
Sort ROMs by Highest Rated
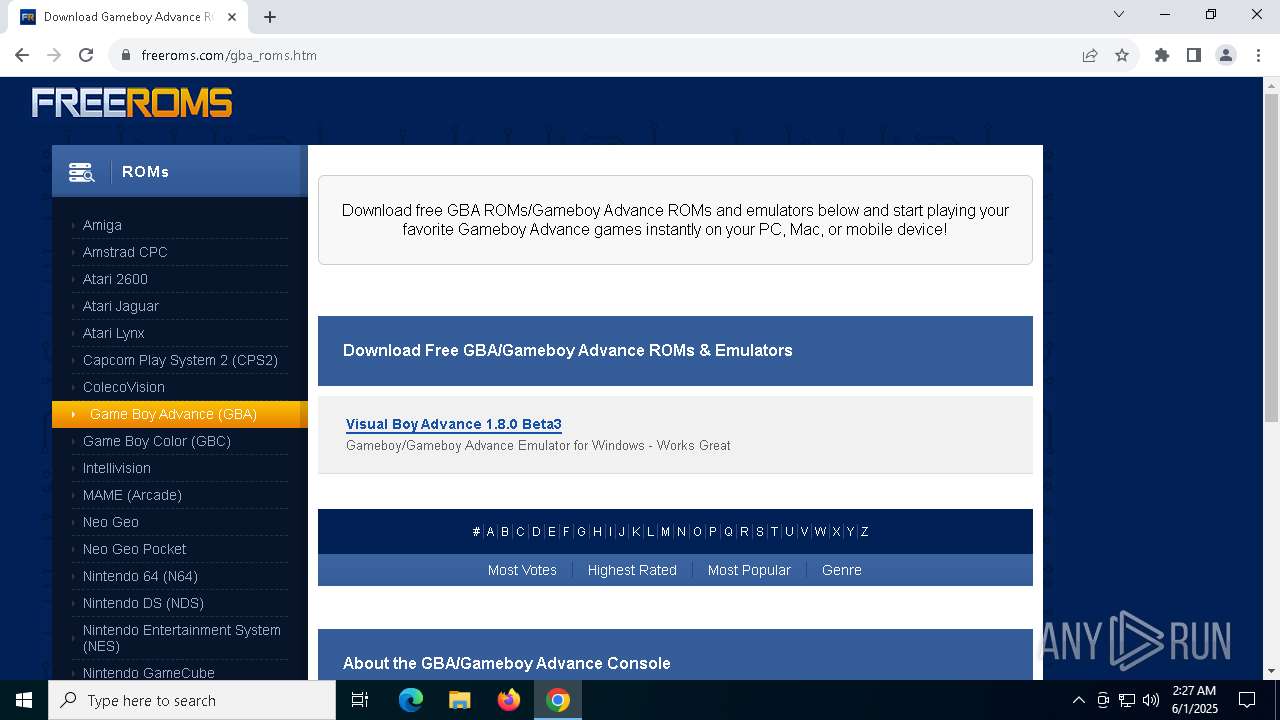[x=632, y=570]
